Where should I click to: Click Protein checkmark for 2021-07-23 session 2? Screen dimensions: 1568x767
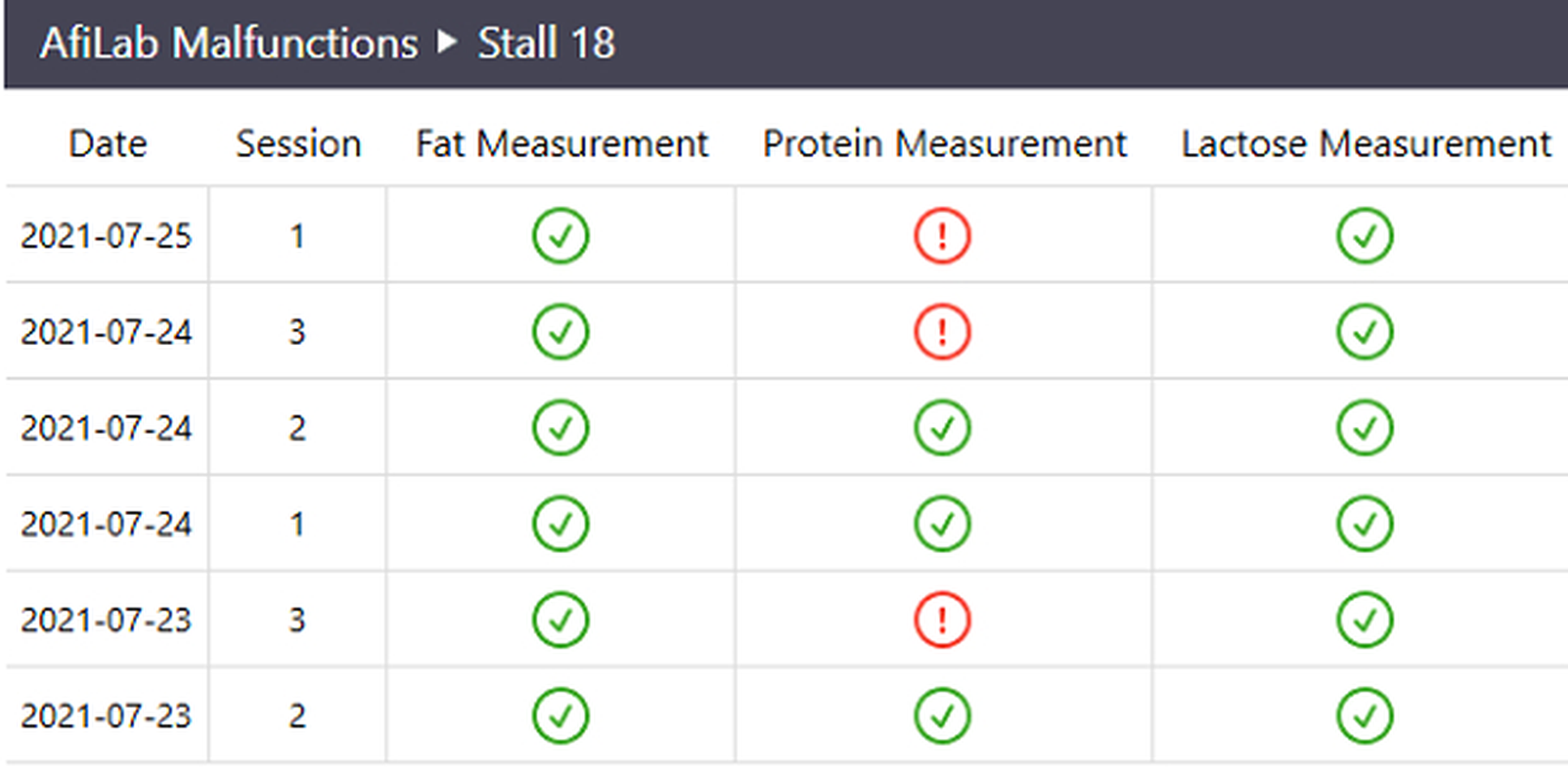point(942,715)
